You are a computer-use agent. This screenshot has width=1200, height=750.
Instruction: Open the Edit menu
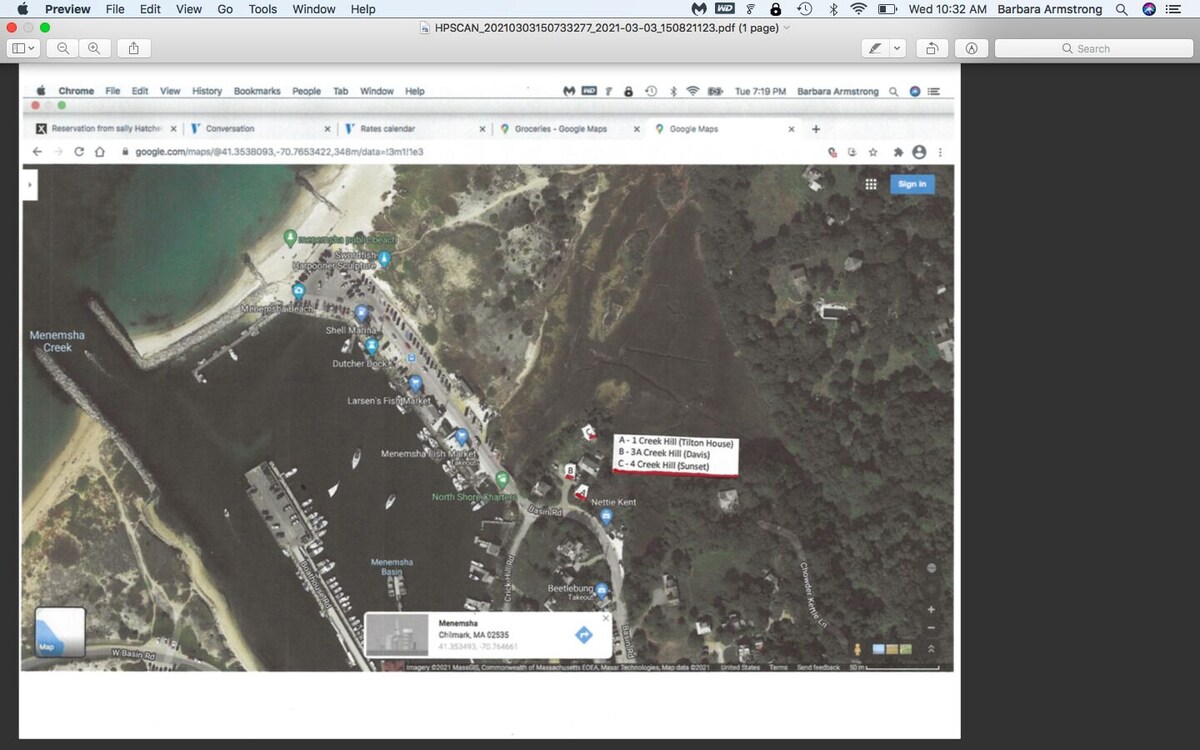150,9
